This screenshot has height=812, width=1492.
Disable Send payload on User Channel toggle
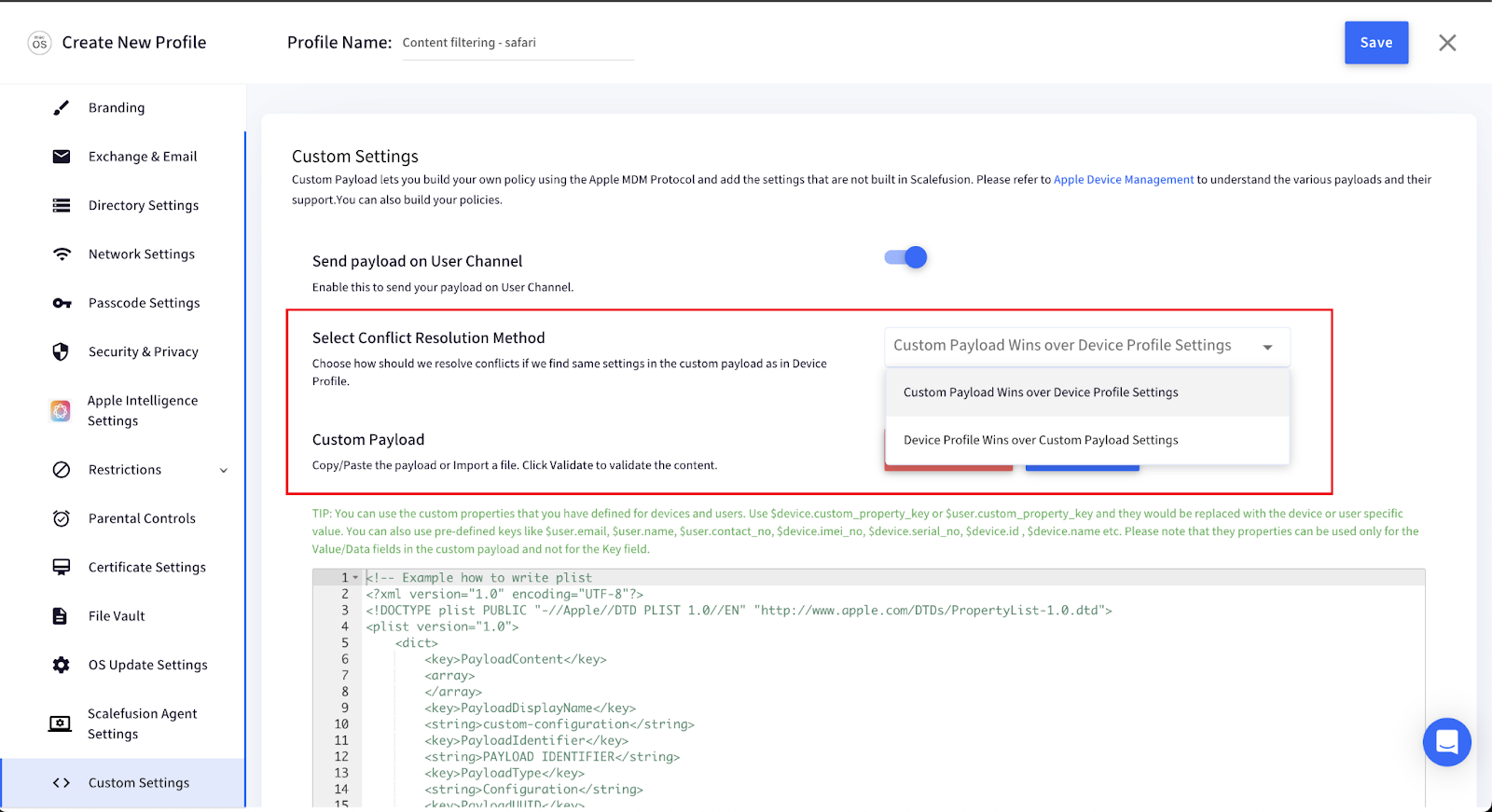click(905, 257)
